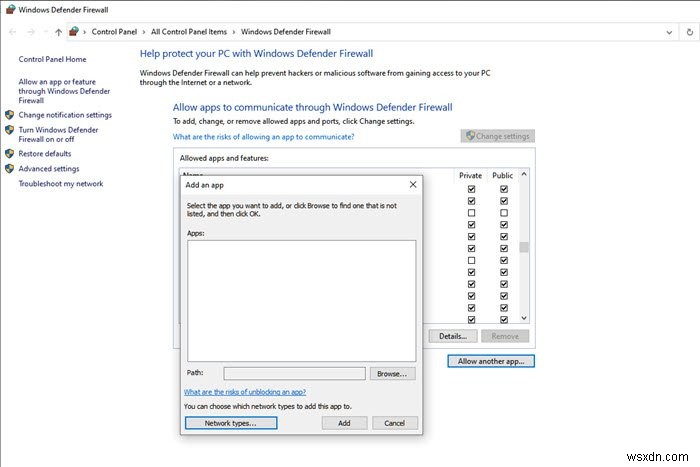Click the allowed apps scroll up arrow

click(x=524, y=174)
